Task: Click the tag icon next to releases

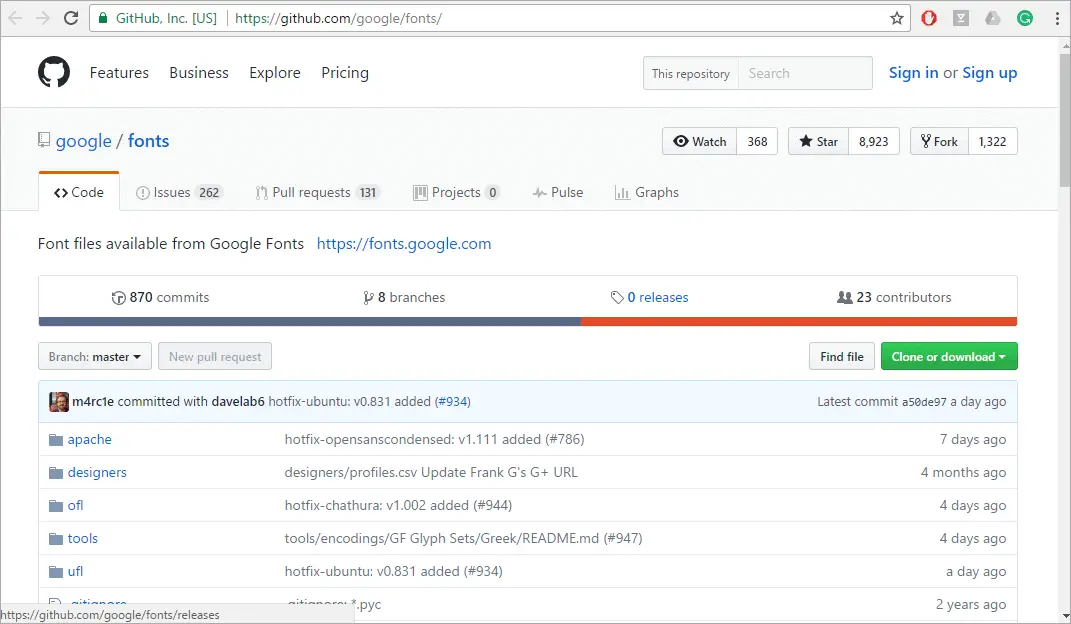Action: [617, 297]
